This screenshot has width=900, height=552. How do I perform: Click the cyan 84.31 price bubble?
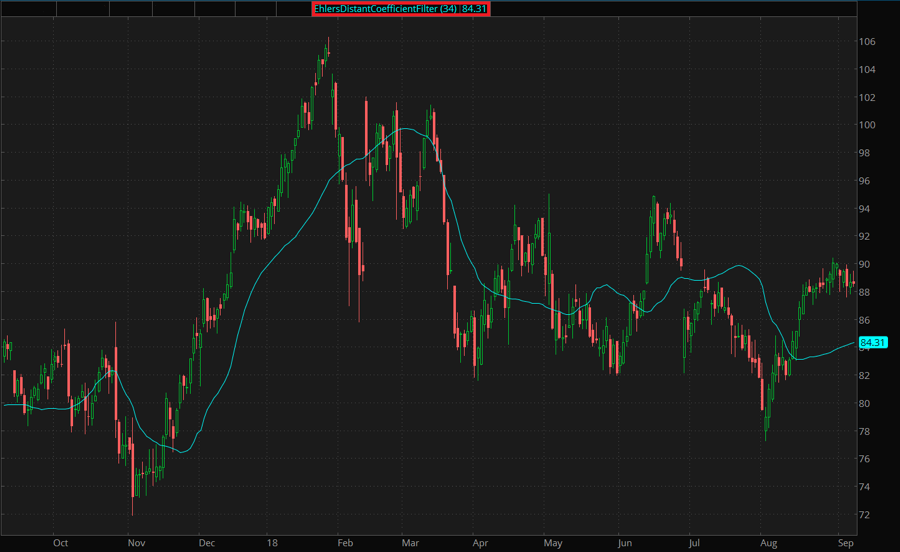click(x=873, y=343)
